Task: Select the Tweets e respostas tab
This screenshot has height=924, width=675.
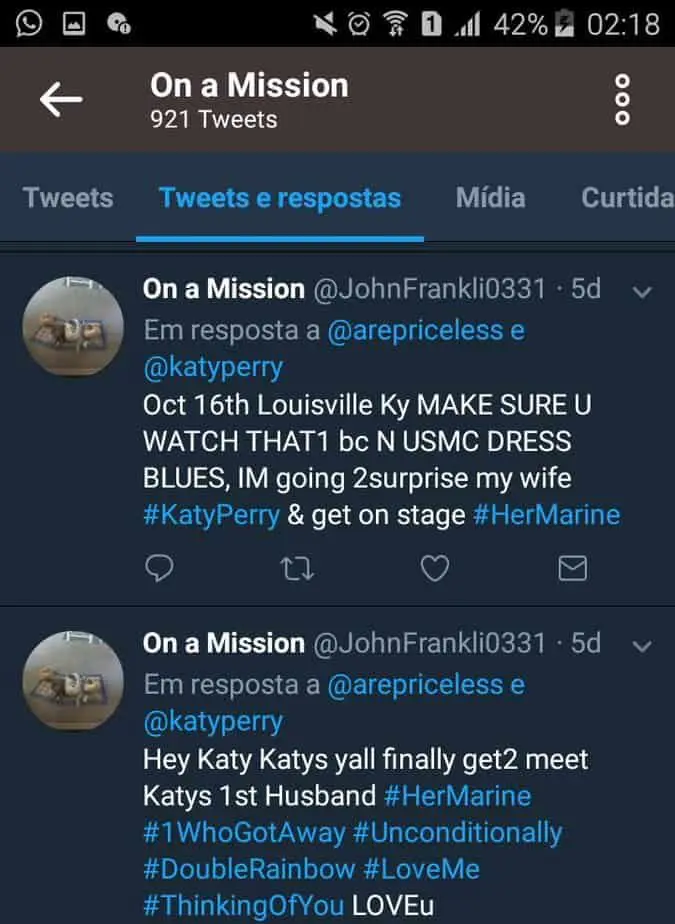Action: 280,197
